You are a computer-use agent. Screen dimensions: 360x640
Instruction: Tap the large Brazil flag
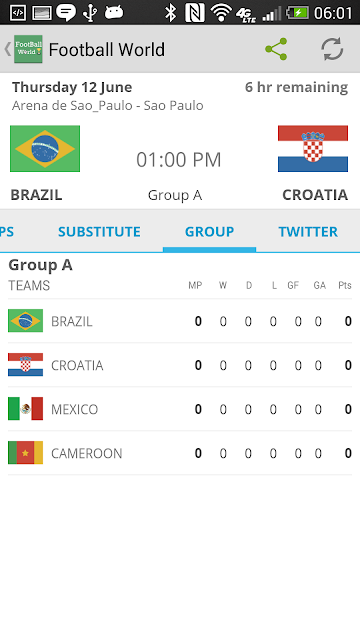click(45, 149)
